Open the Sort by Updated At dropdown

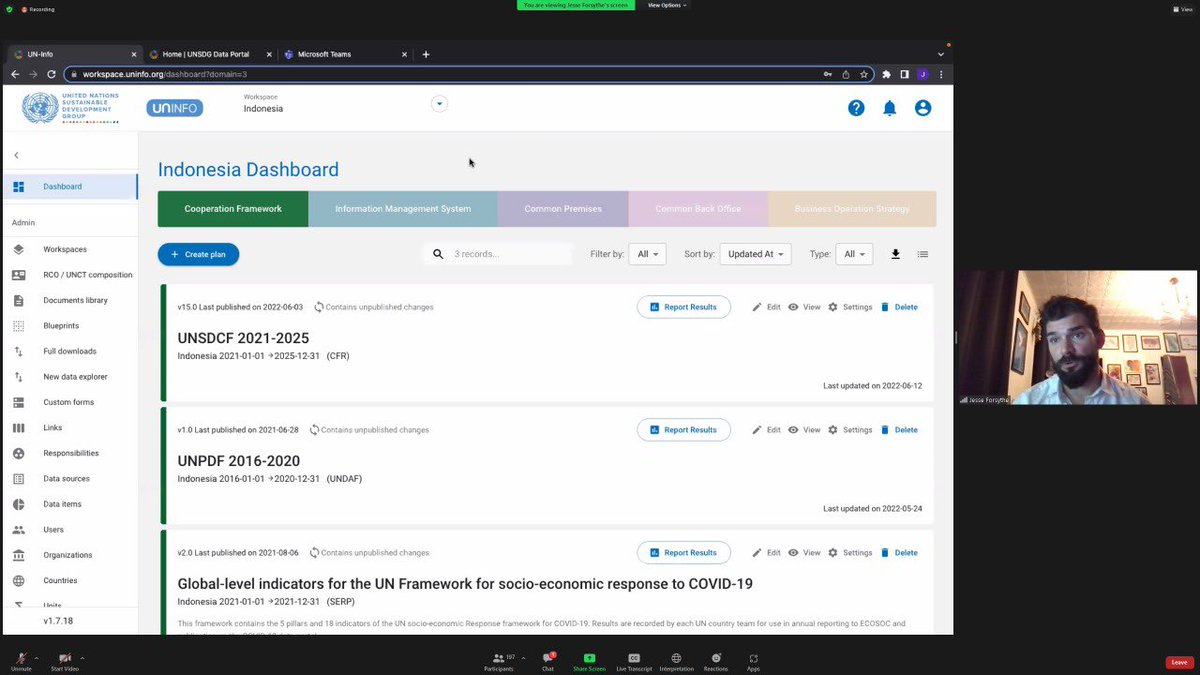point(755,254)
